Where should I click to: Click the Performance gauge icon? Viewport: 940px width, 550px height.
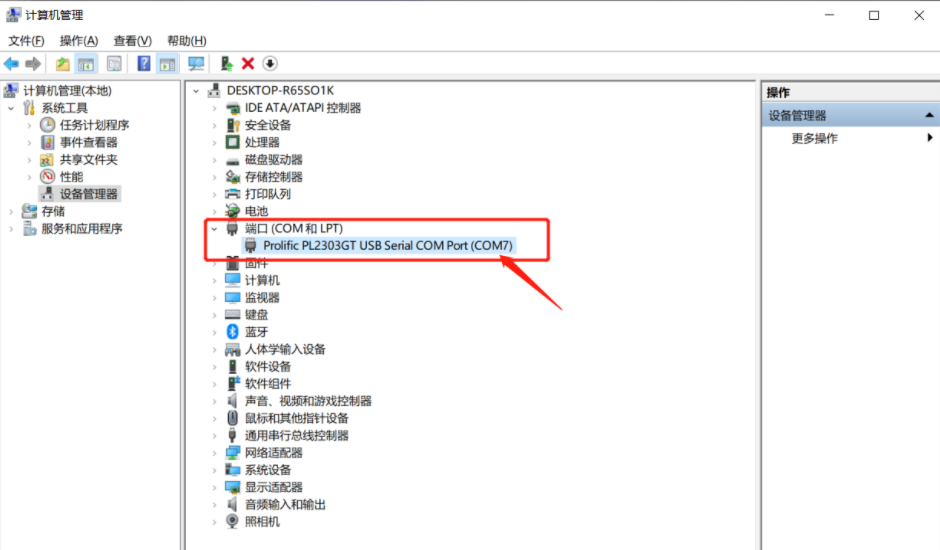(x=47, y=176)
